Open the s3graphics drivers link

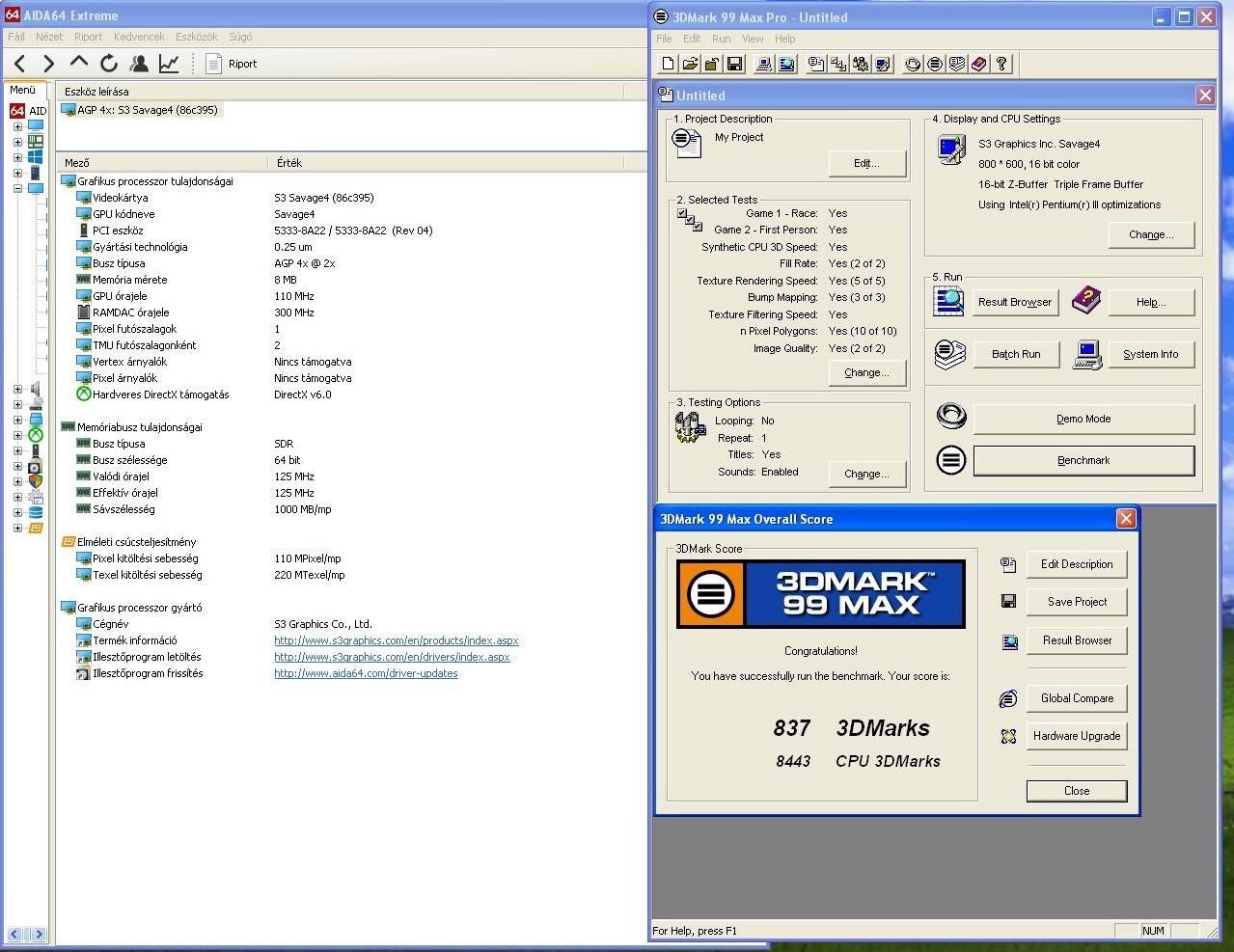[x=392, y=657]
